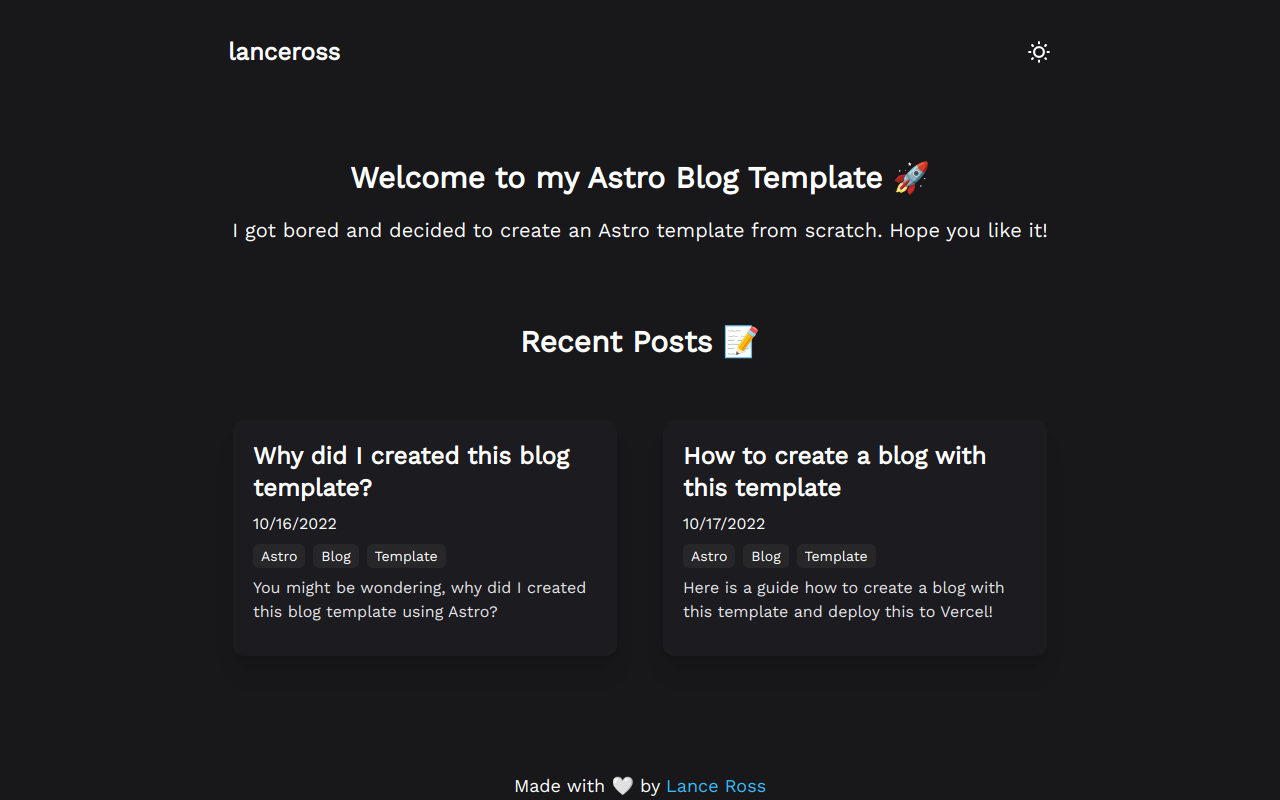1280x800 pixels.
Task: Click the heart emoji in the footer
Action: [x=623, y=785]
